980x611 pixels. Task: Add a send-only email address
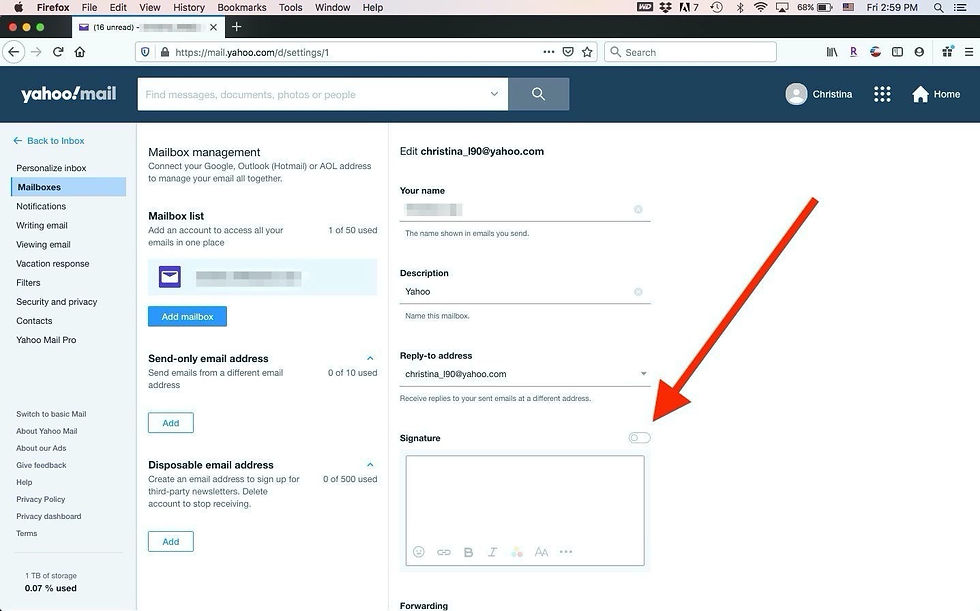click(x=171, y=423)
